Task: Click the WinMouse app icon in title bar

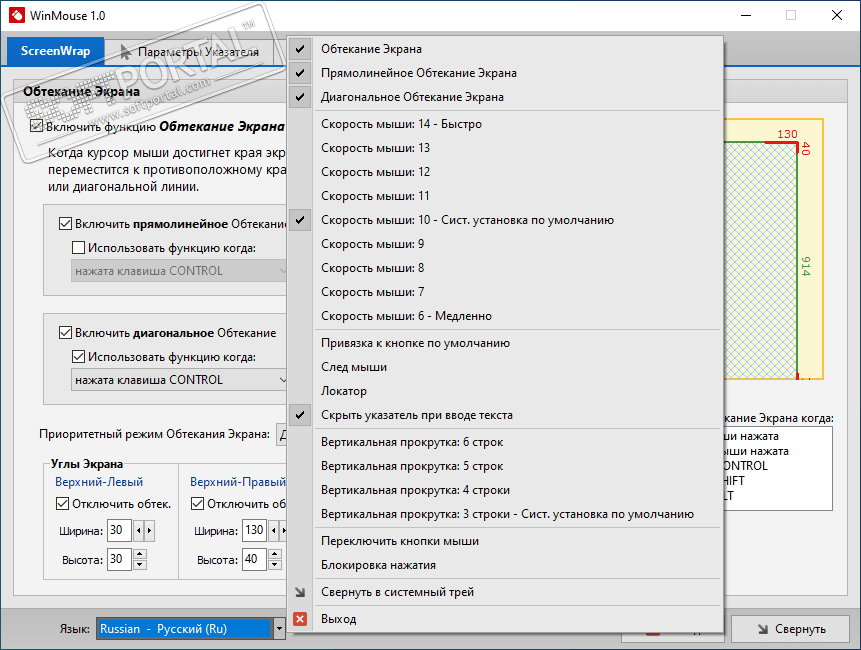Action: coord(17,15)
